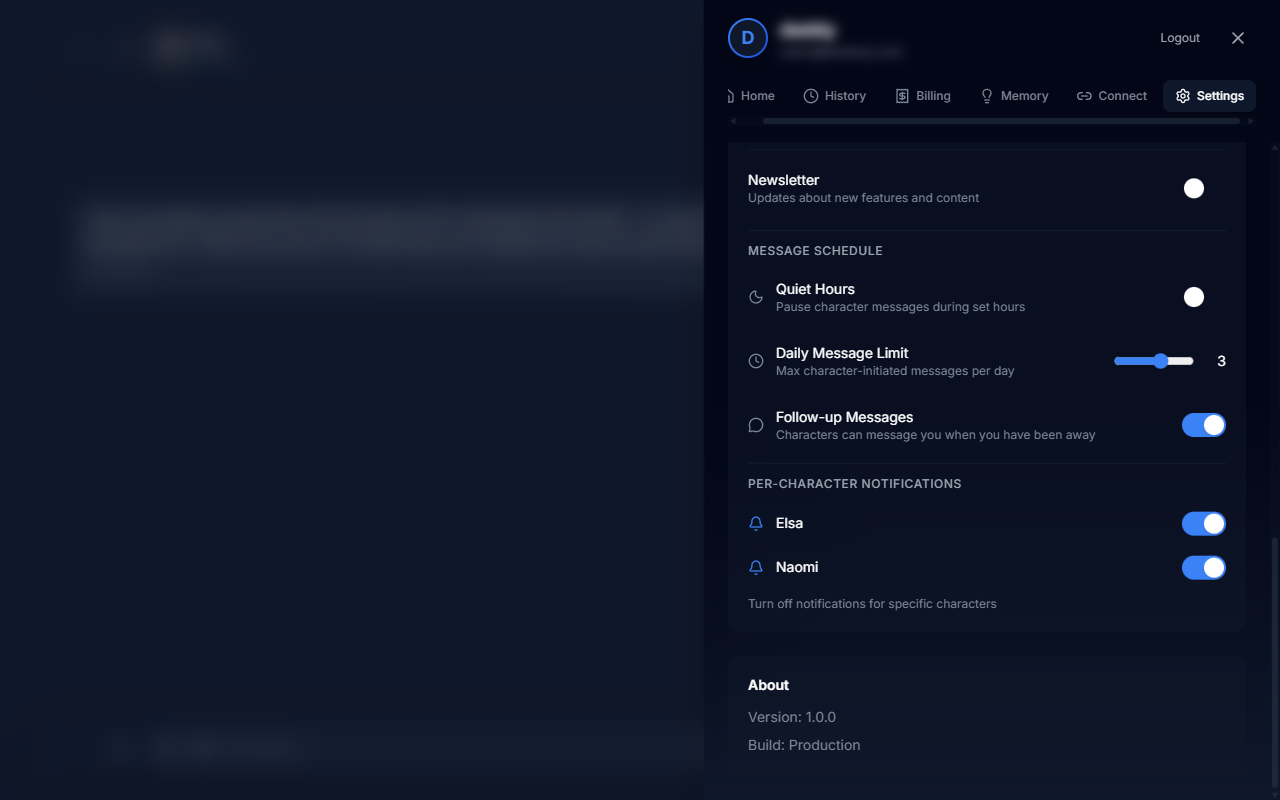Click the Daily Message Limit clock icon
1280x800 pixels.
coord(756,361)
